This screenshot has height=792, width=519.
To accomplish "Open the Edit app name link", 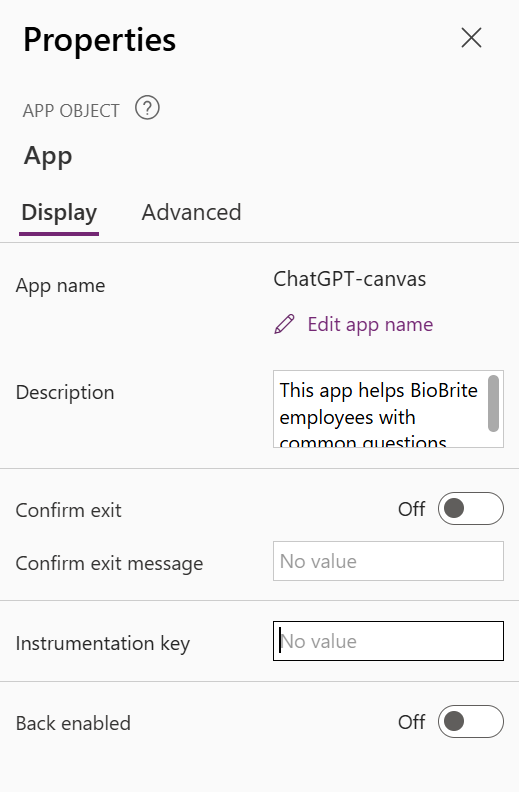I will pyautogui.click(x=370, y=324).
